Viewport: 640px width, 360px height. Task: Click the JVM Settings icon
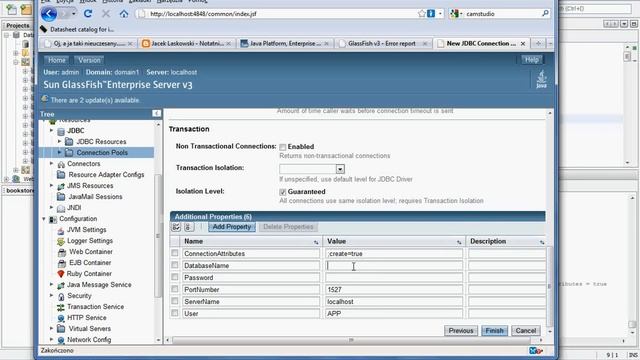click(61, 230)
